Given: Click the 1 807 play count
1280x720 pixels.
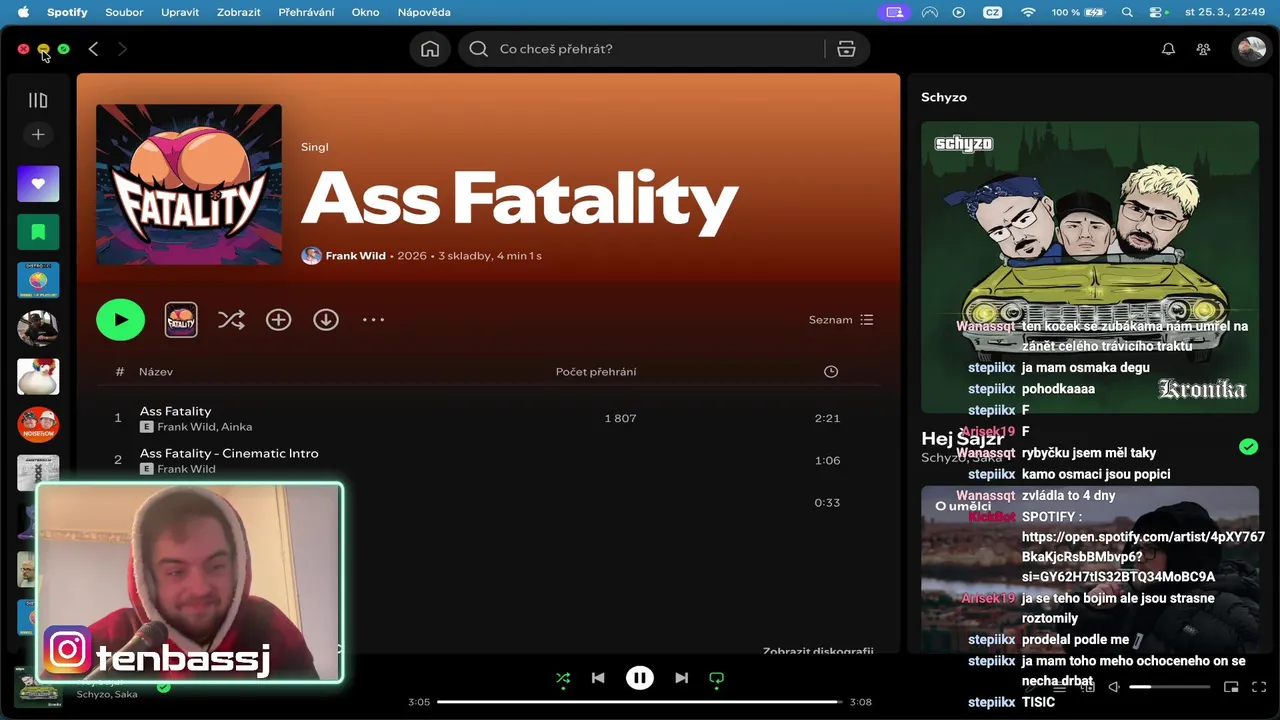Looking at the screenshot, I should tap(620, 418).
